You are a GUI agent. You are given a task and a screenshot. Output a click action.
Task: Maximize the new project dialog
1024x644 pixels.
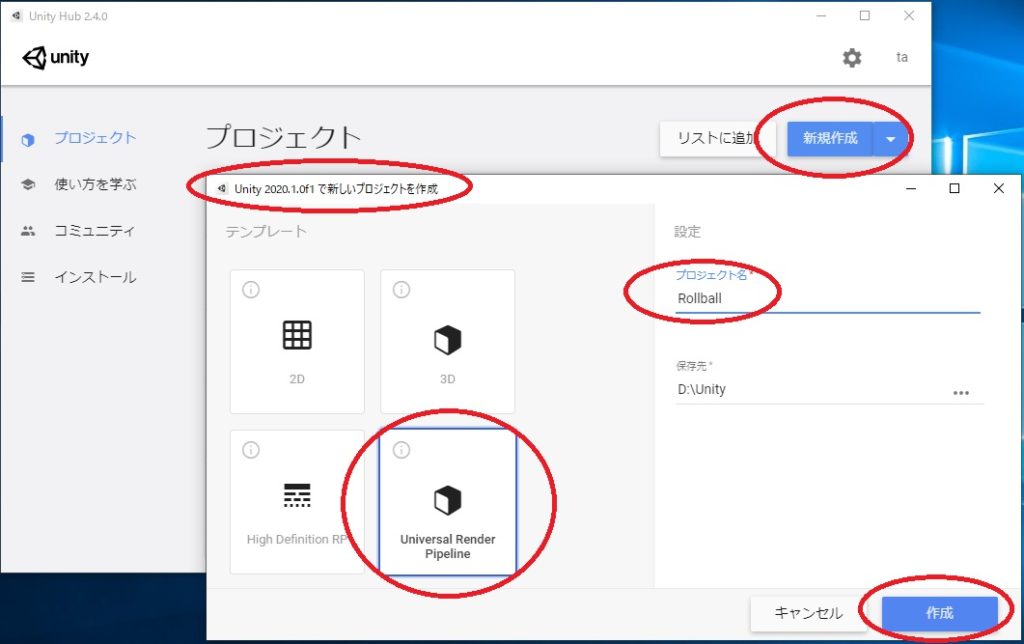click(x=954, y=188)
